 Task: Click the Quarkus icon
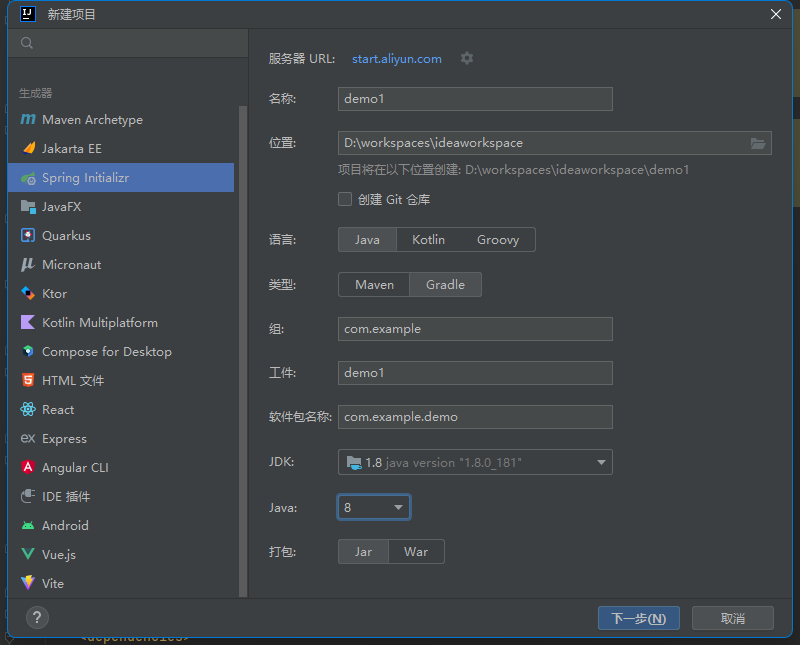(28, 235)
